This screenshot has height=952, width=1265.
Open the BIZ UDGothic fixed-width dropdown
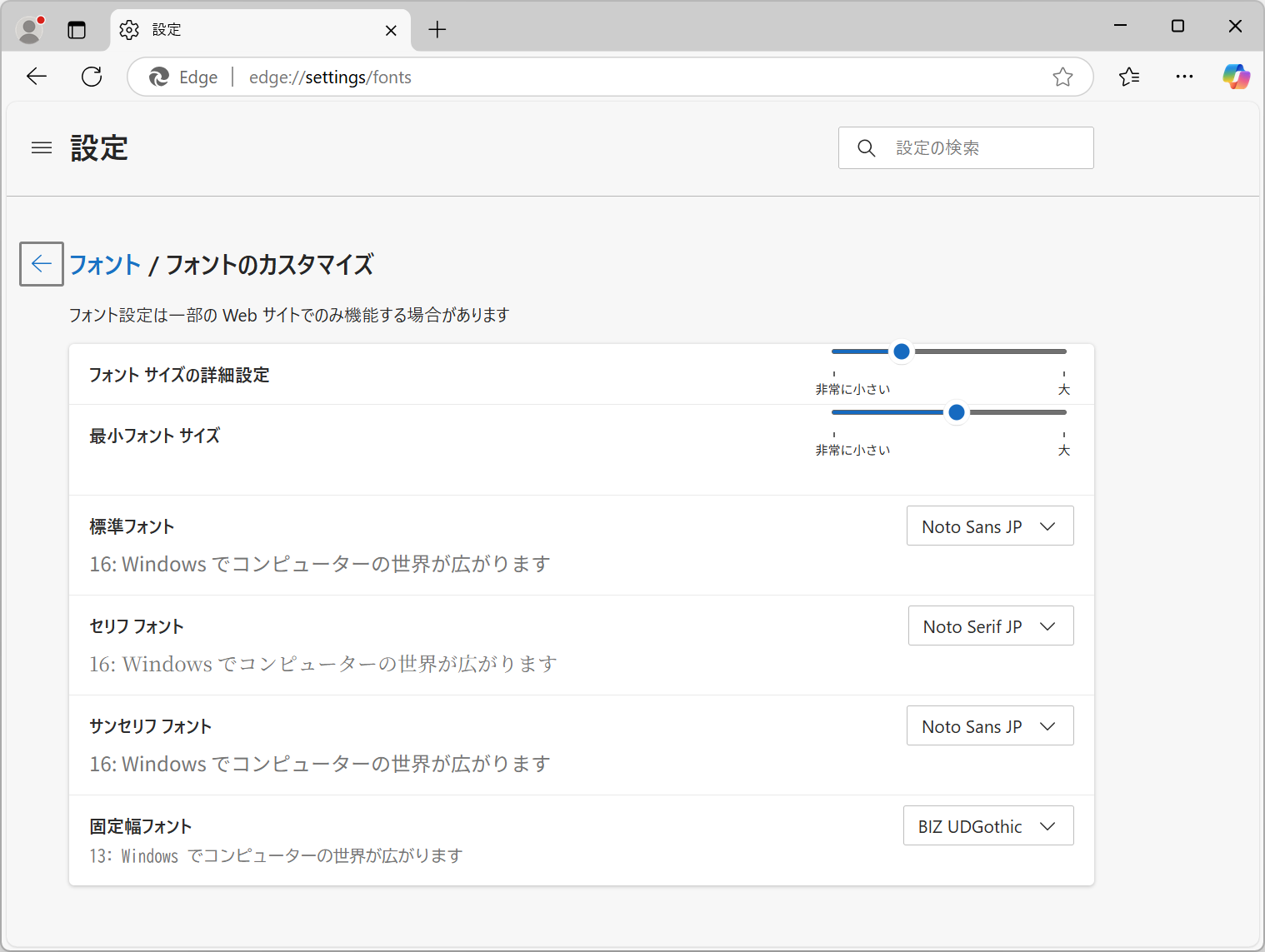pyautogui.click(x=987, y=825)
